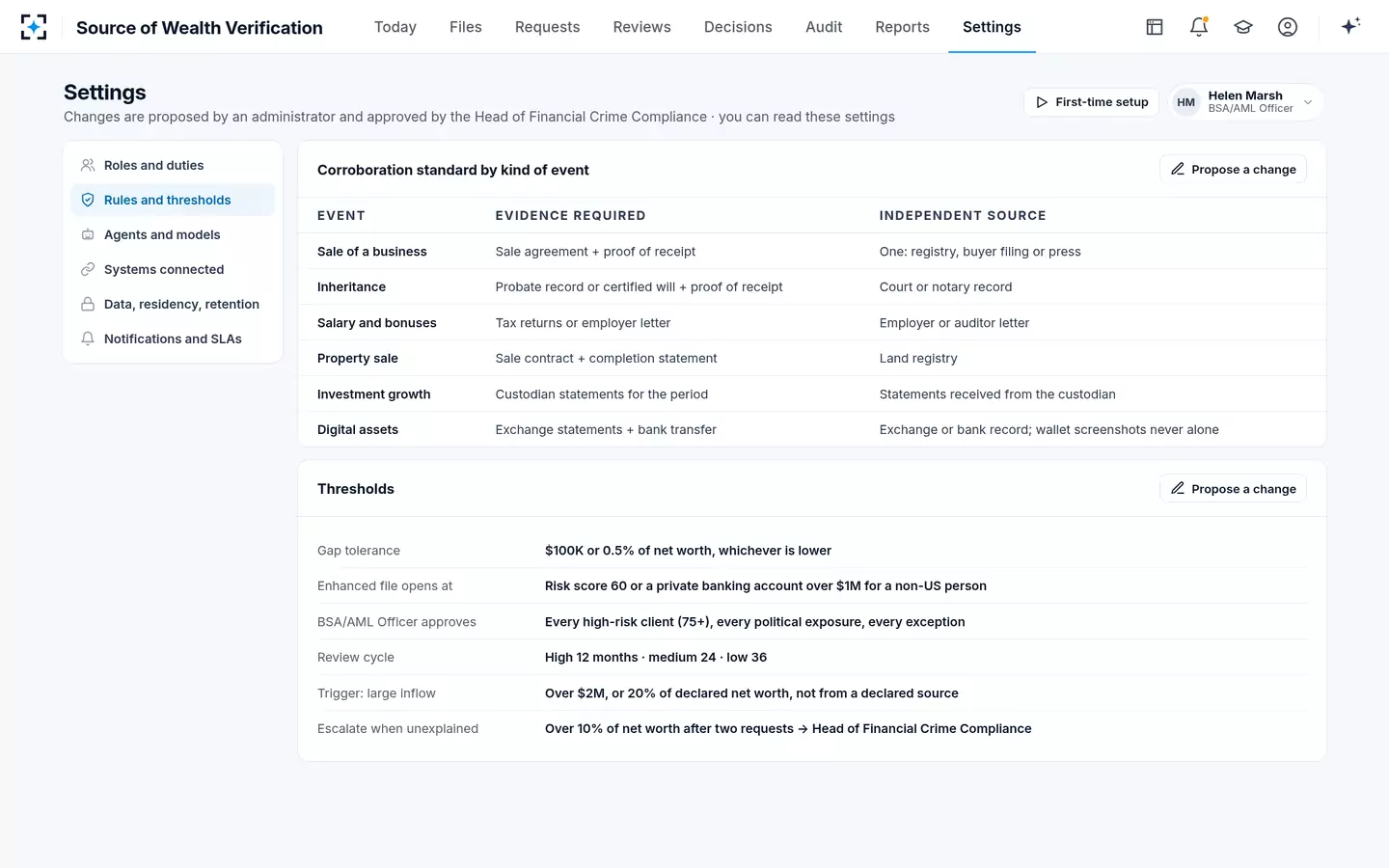Select the Settings tab

tap(992, 27)
